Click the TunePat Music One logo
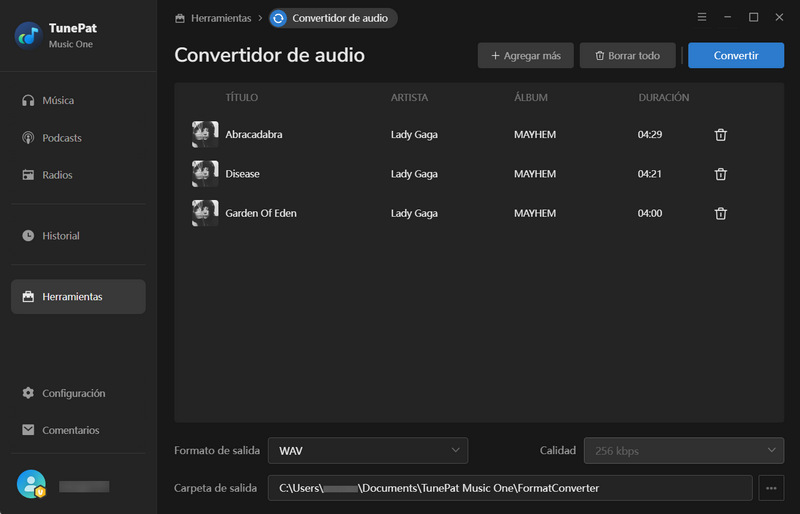 point(29,36)
